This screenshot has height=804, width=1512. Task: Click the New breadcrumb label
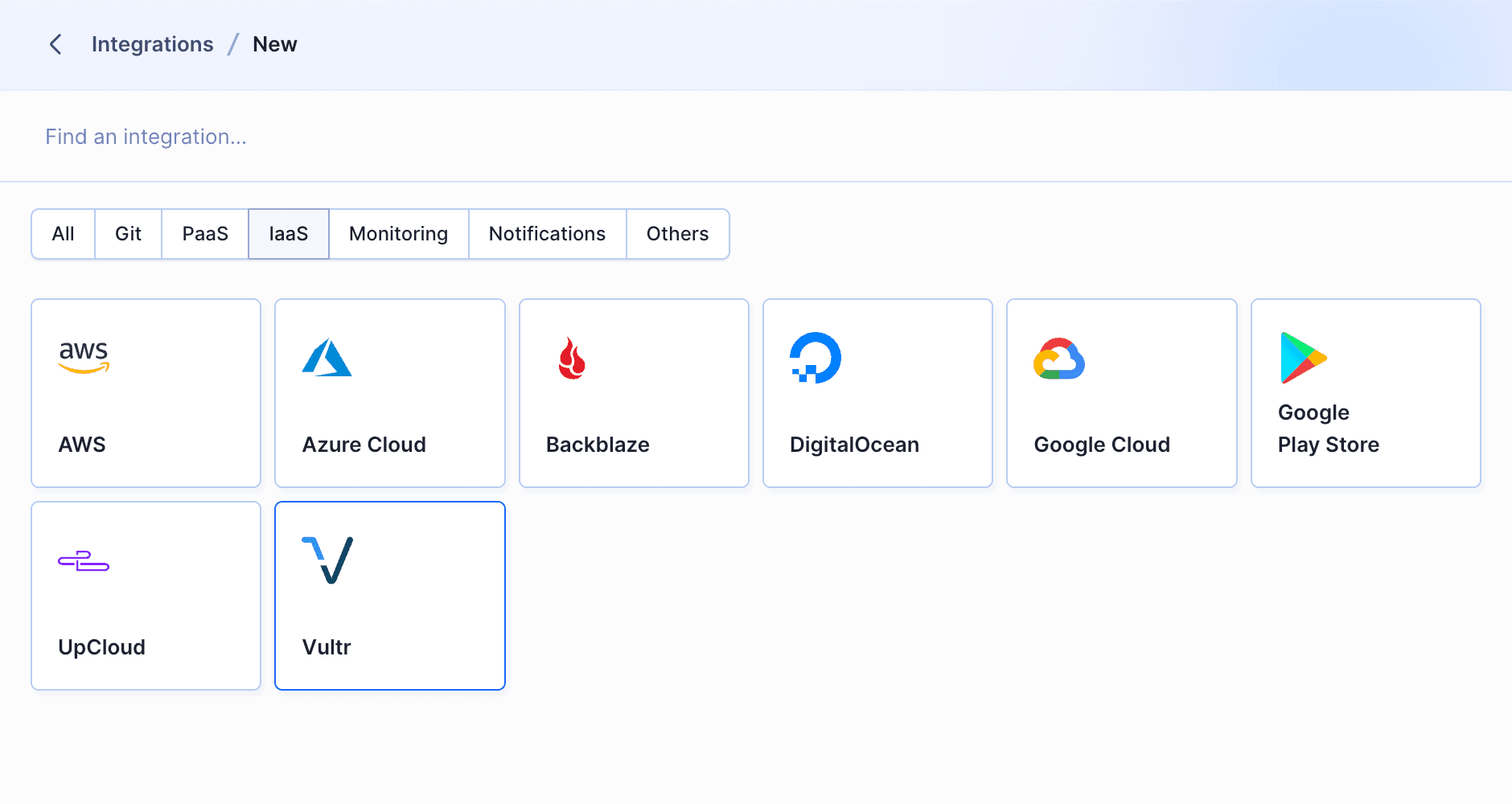coord(275,44)
